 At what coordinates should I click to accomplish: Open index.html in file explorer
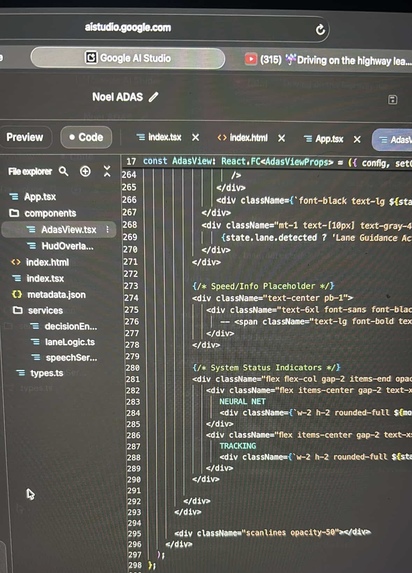[47, 262]
